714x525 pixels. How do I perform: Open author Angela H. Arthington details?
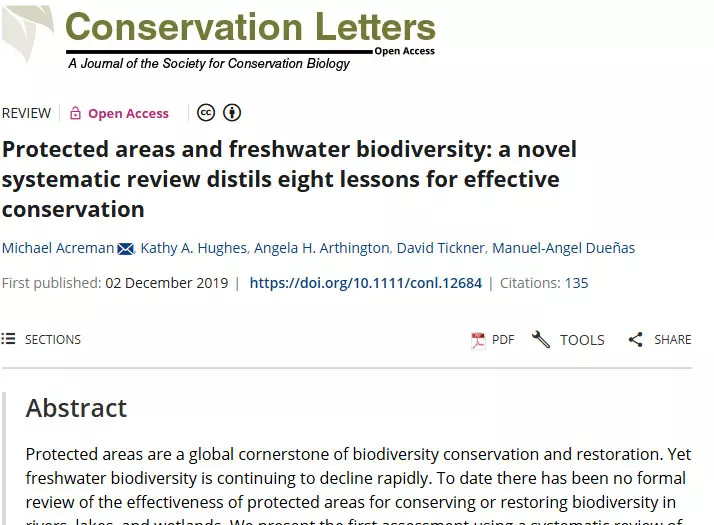(320, 248)
